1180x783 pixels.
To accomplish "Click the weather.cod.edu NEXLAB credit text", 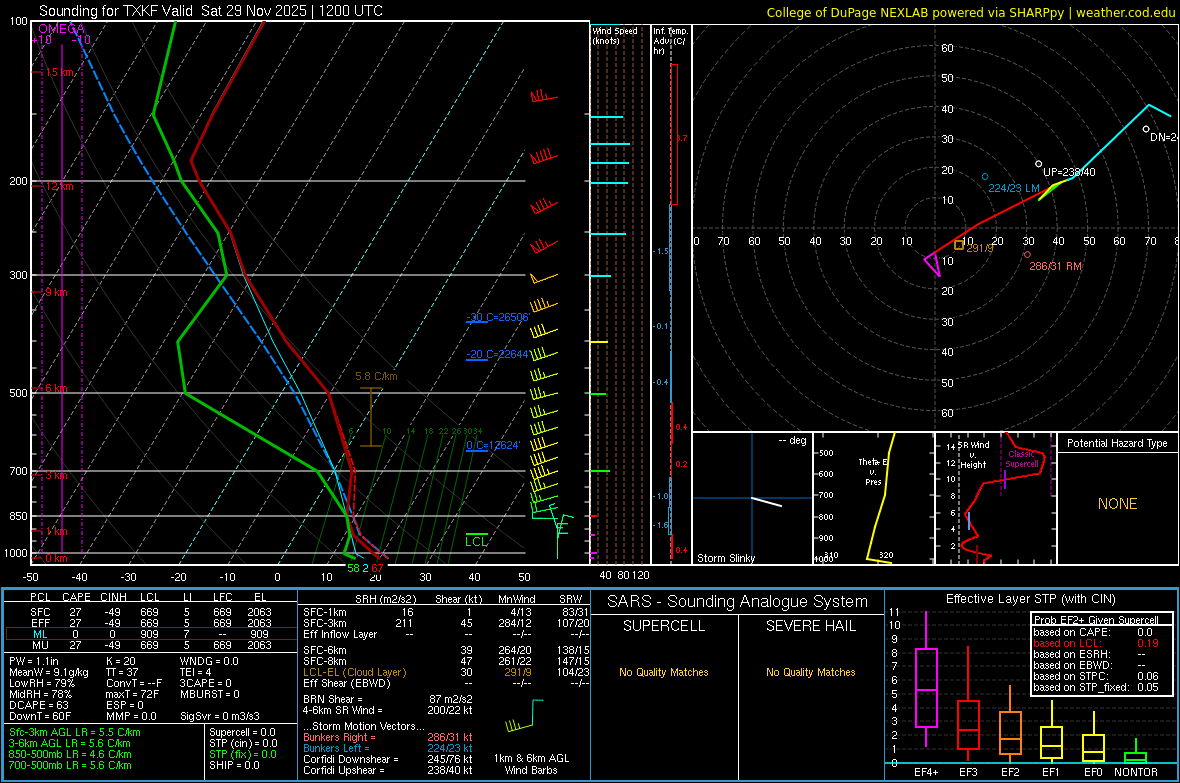I will coord(970,12).
